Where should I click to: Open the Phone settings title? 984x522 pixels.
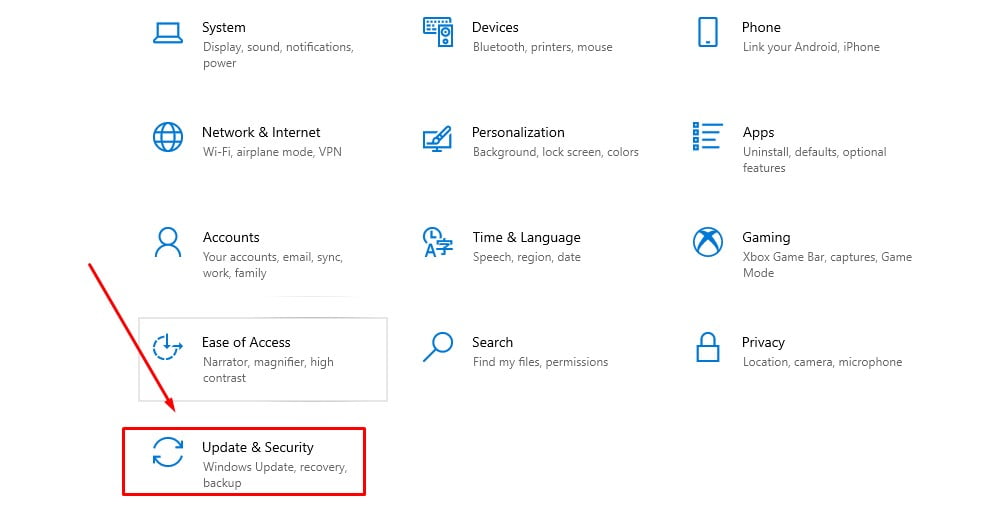coord(761,28)
